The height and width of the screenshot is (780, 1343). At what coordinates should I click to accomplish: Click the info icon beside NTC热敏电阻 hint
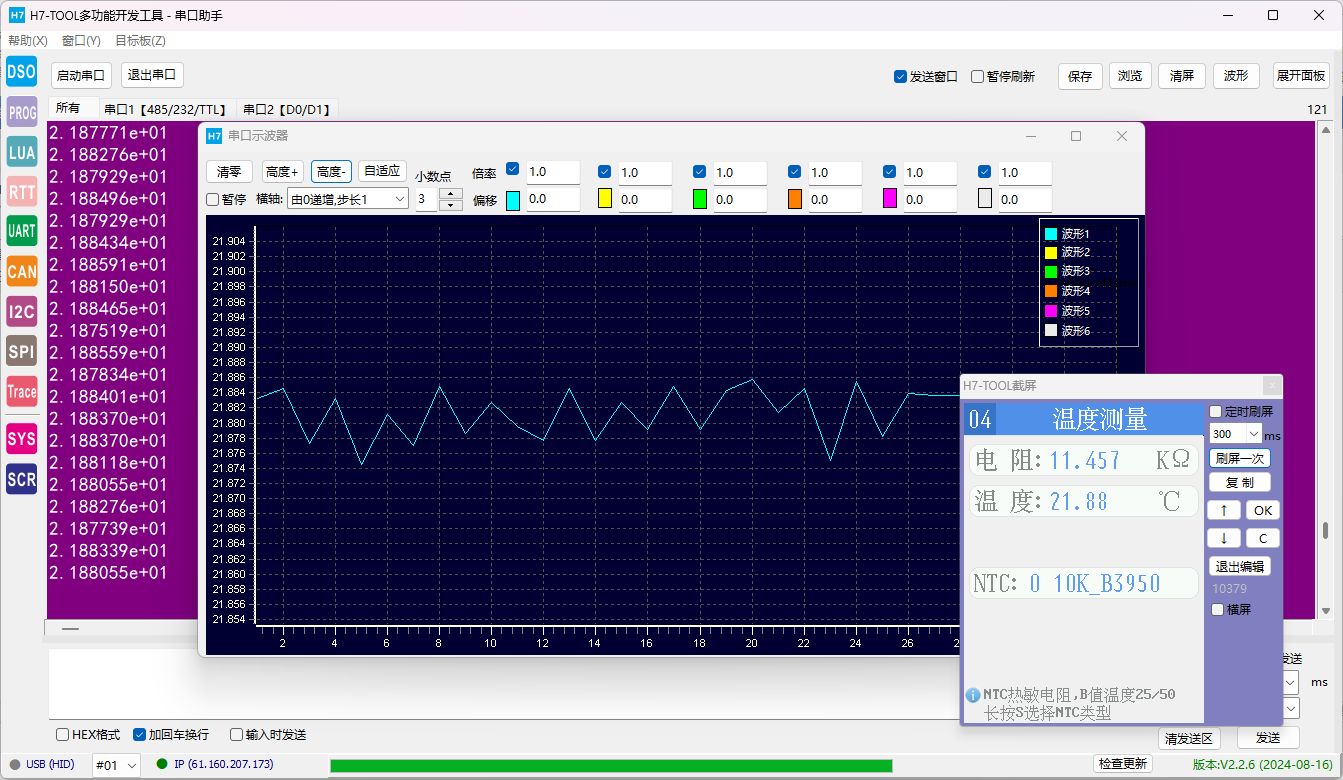972,695
